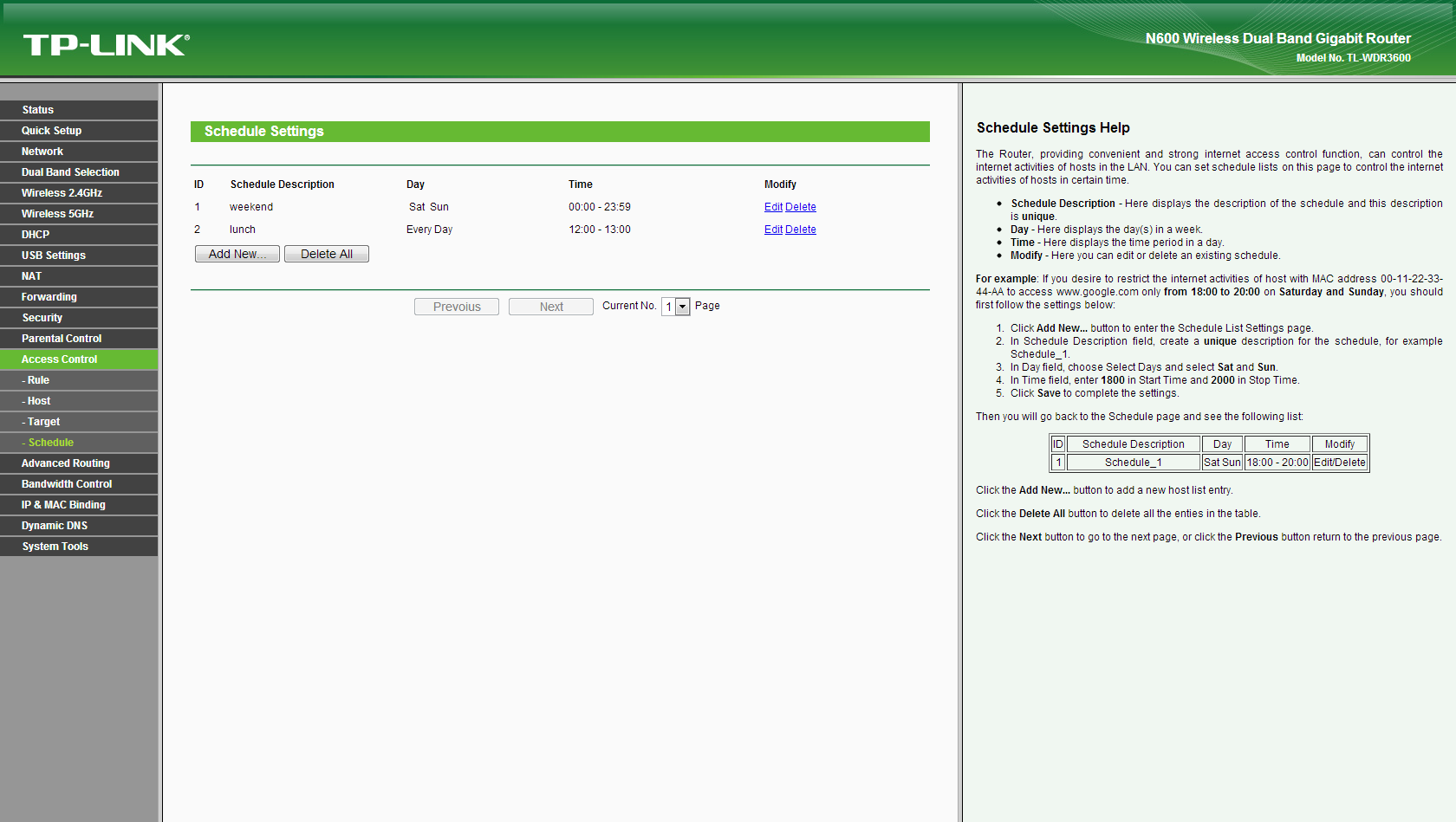Delete the weekend schedule
The width and height of the screenshot is (1456, 822).
coord(801,207)
